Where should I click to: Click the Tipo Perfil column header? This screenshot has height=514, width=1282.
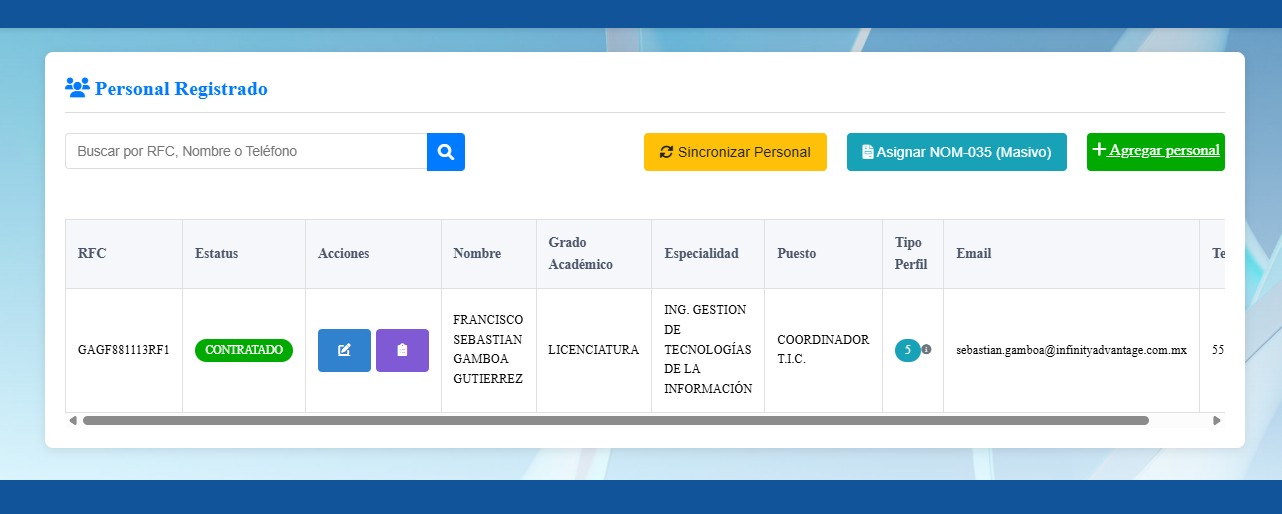pos(913,254)
